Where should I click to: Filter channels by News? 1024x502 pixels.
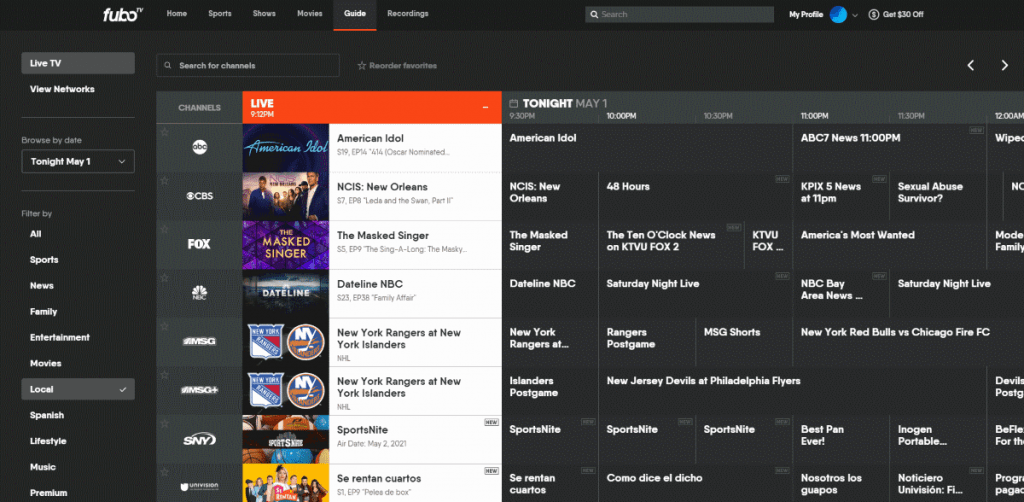coord(42,285)
